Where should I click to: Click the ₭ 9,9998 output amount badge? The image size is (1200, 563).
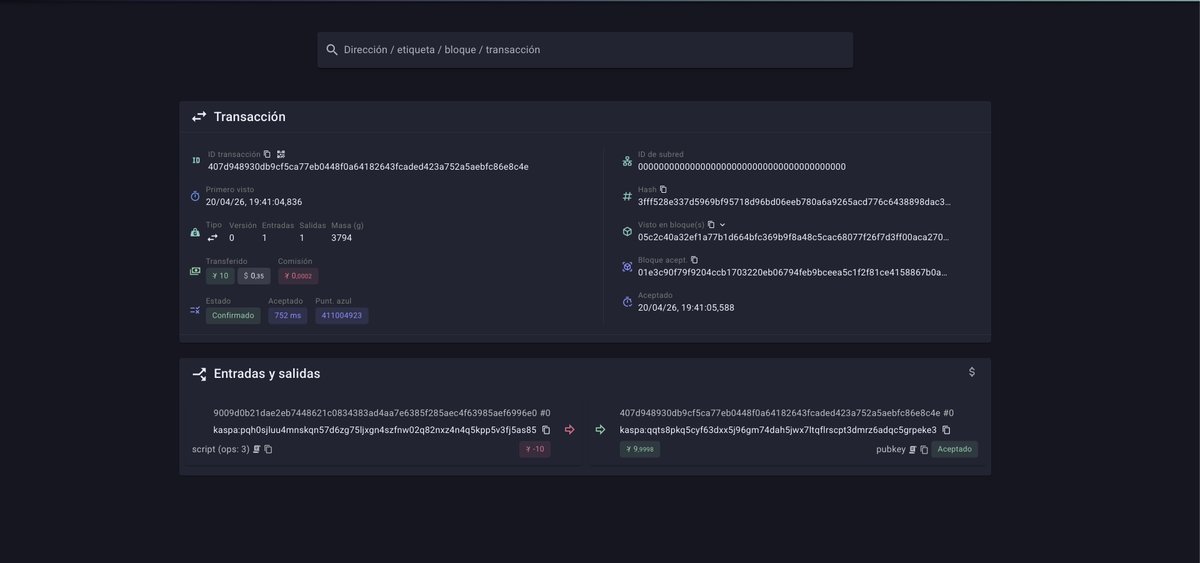[x=640, y=450]
